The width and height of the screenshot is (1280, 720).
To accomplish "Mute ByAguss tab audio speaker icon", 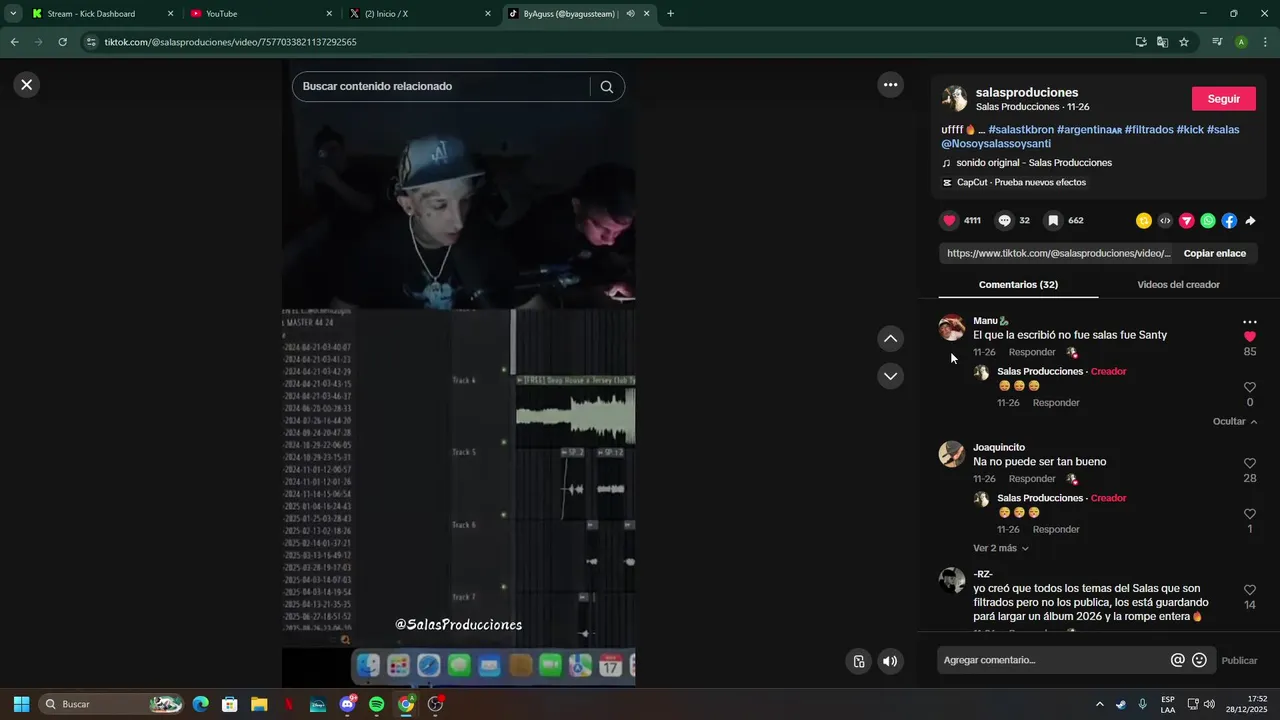I will (x=631, y=14).
